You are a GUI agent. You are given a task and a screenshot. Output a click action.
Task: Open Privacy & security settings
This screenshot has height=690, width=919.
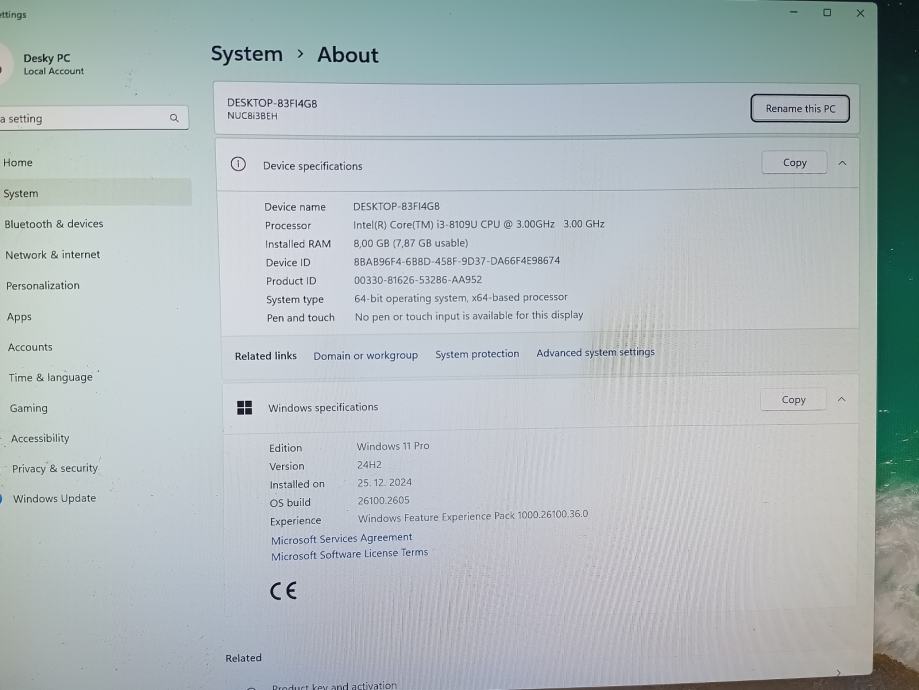(55, 468)
